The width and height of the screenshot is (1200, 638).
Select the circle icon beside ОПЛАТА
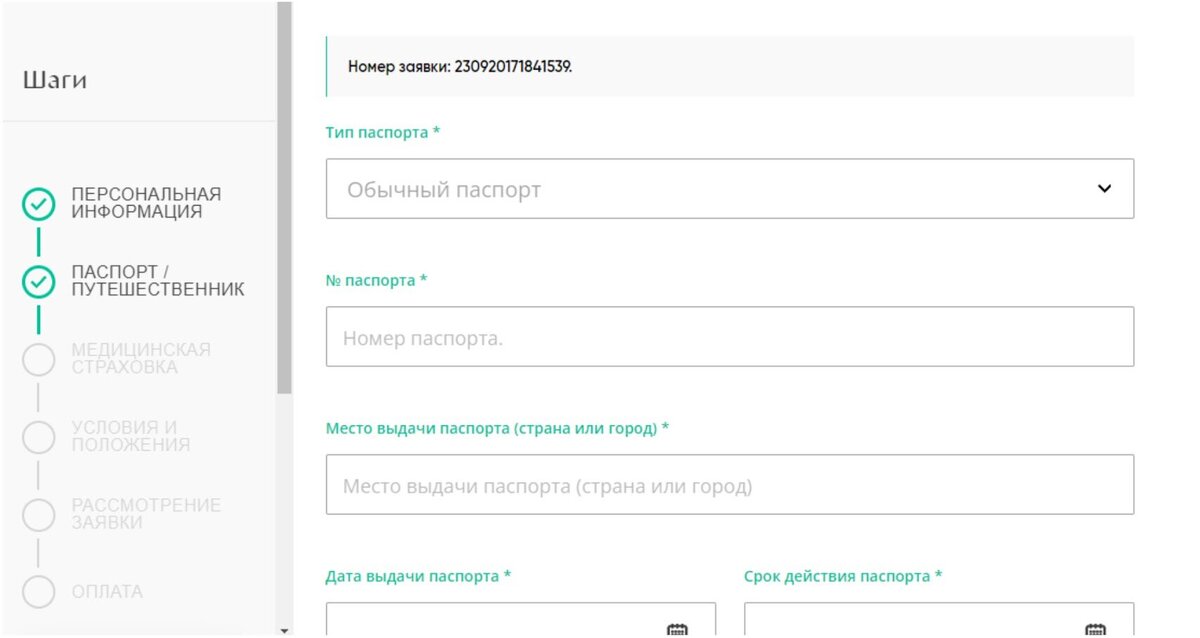coord(38,592)
